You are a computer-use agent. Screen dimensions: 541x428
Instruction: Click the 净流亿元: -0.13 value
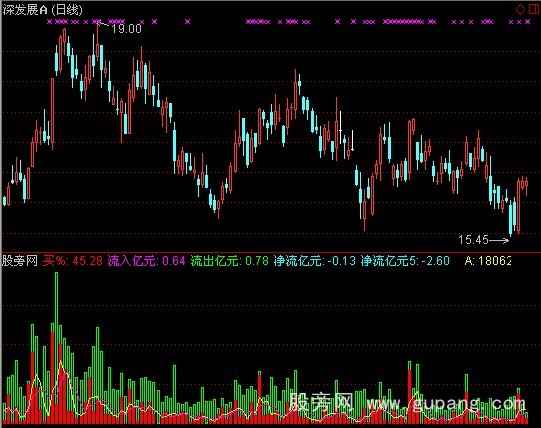tap(314, 261)
